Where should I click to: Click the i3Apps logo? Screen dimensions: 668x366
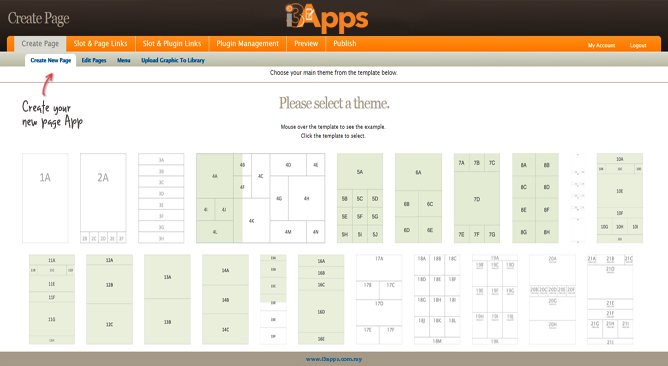point(327,18)
